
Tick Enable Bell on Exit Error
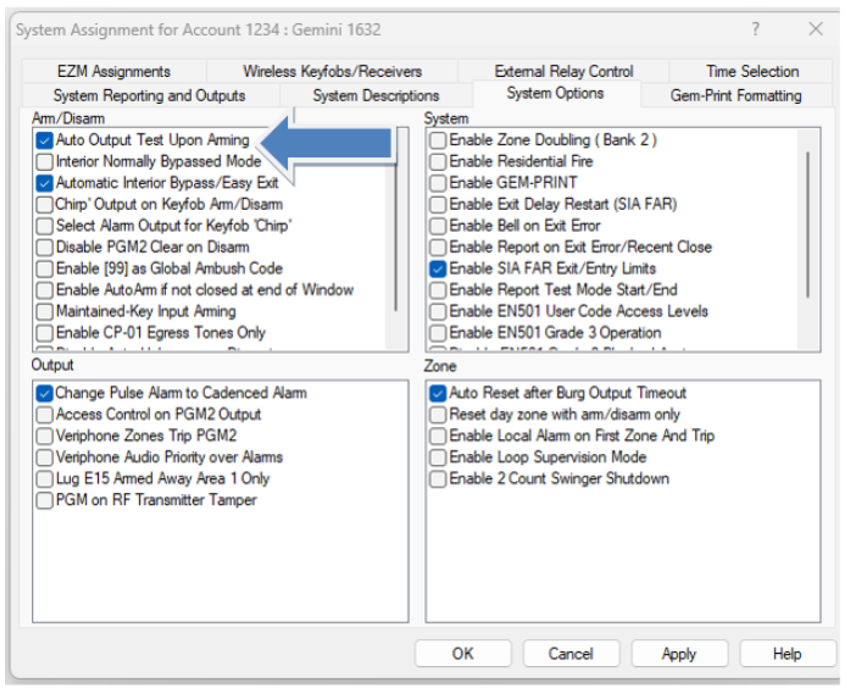coord(438,226)
